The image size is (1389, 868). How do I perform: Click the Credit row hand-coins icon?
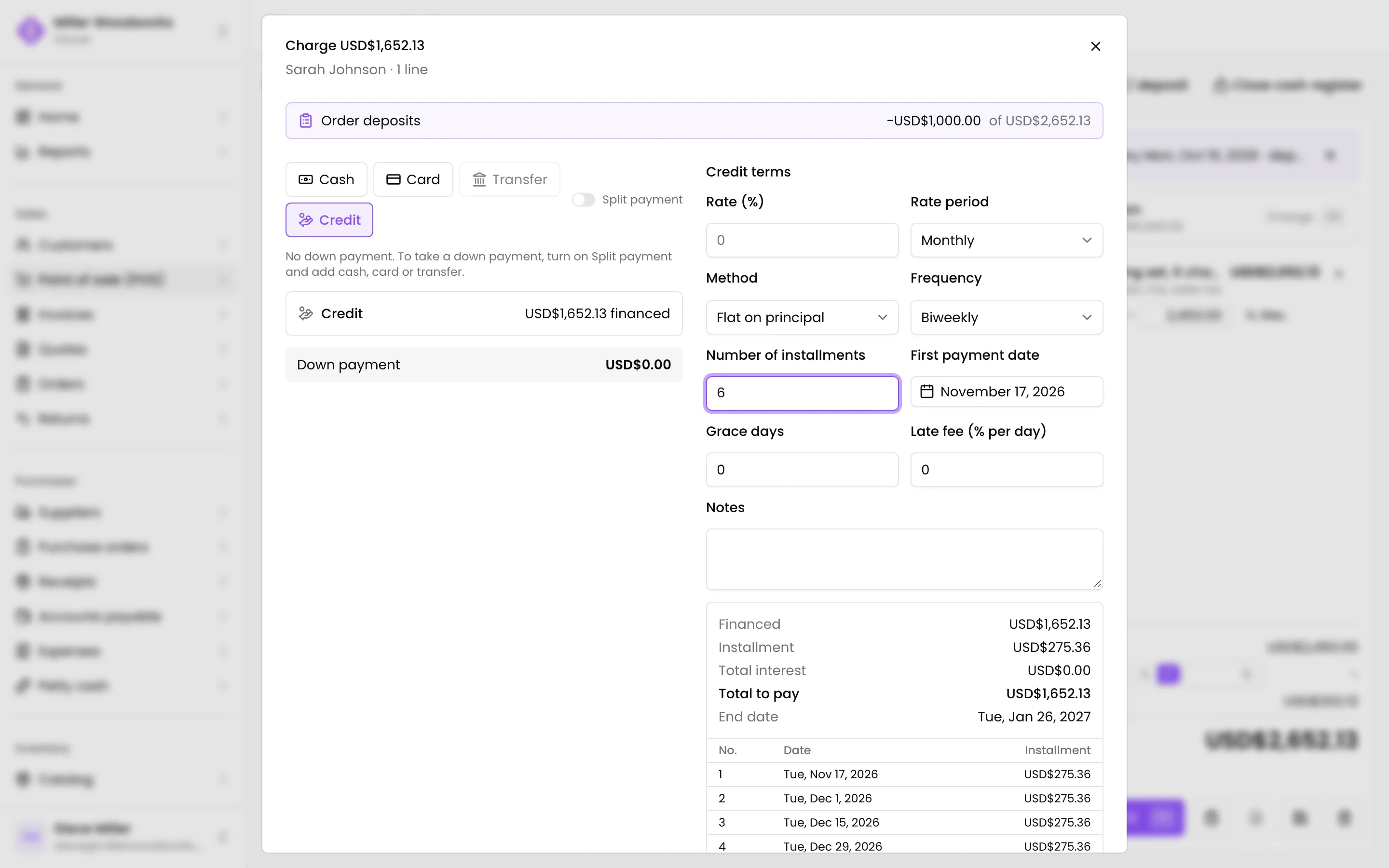click(305, 313)
